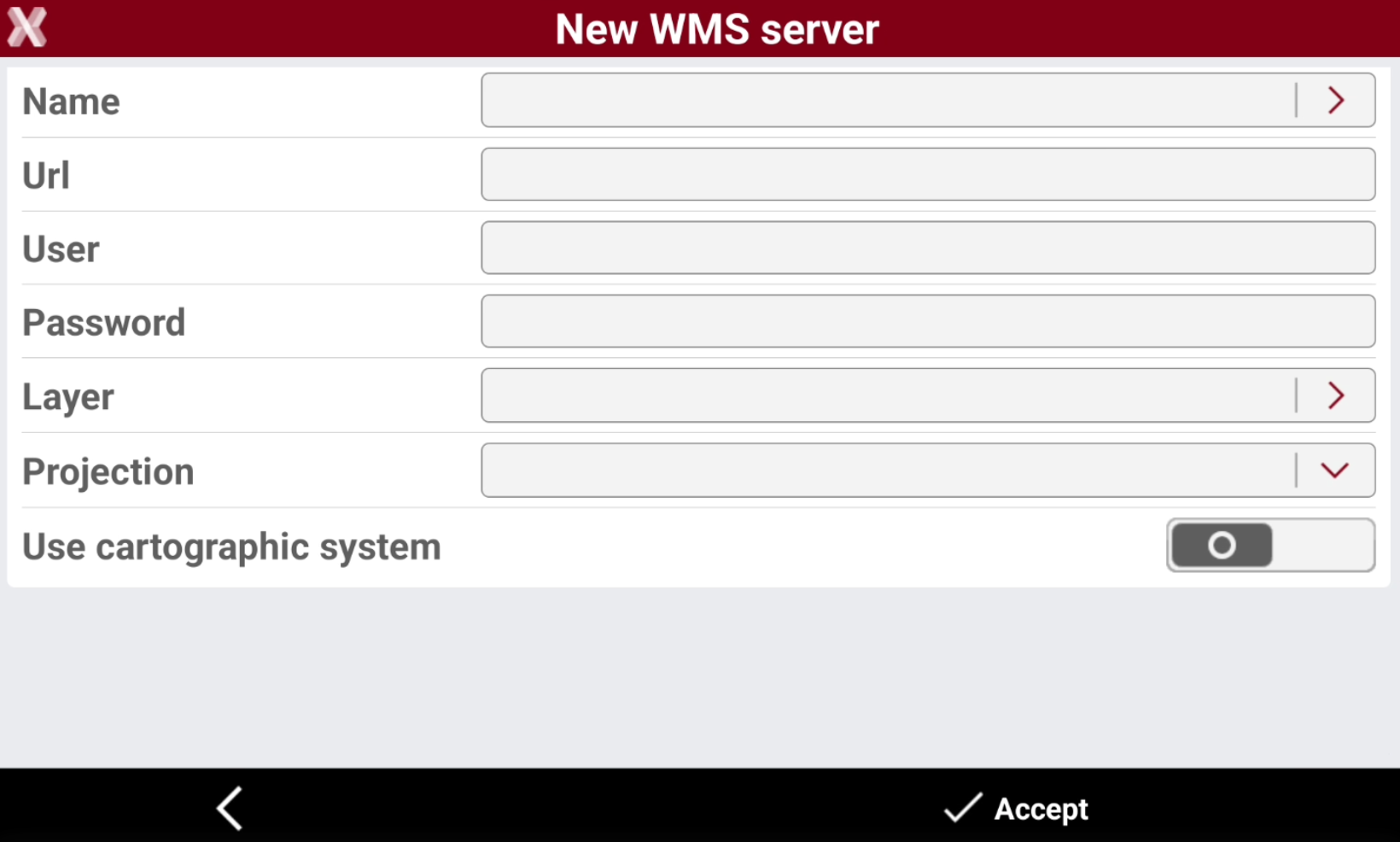The height and width of the screenshot is (842, 1400).
Task: Click the Url input field
Action: click(928, 174)
